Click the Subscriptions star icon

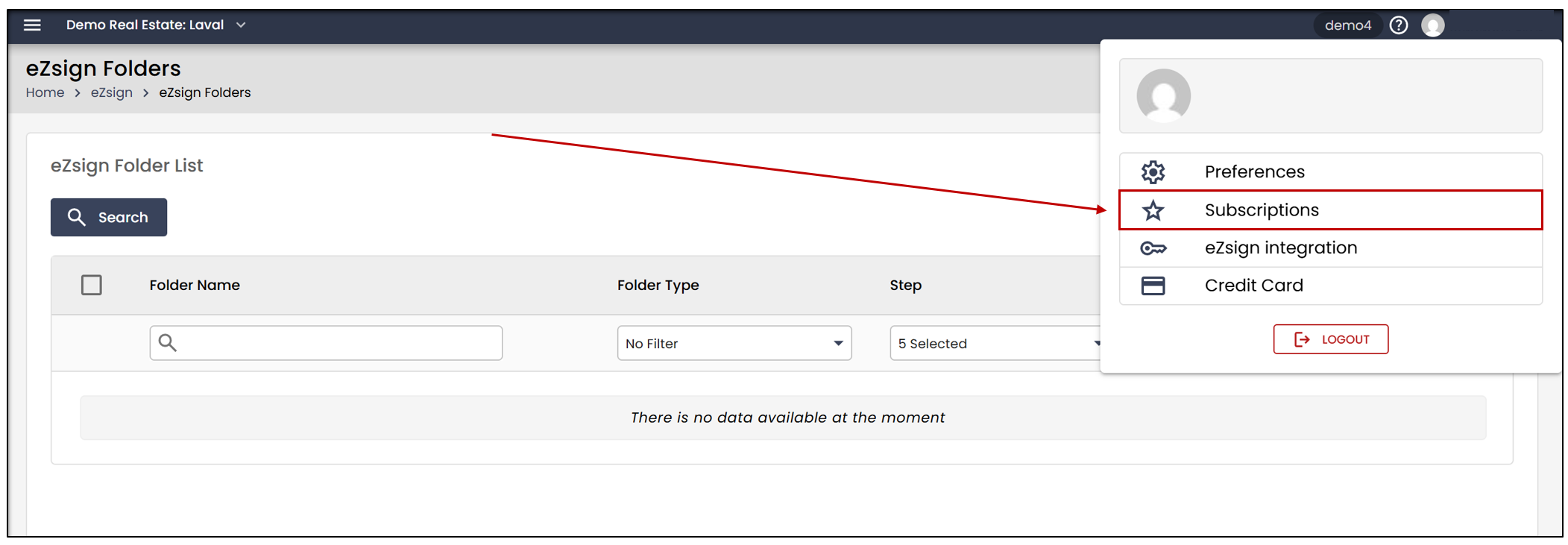(x=1153, y=210)
